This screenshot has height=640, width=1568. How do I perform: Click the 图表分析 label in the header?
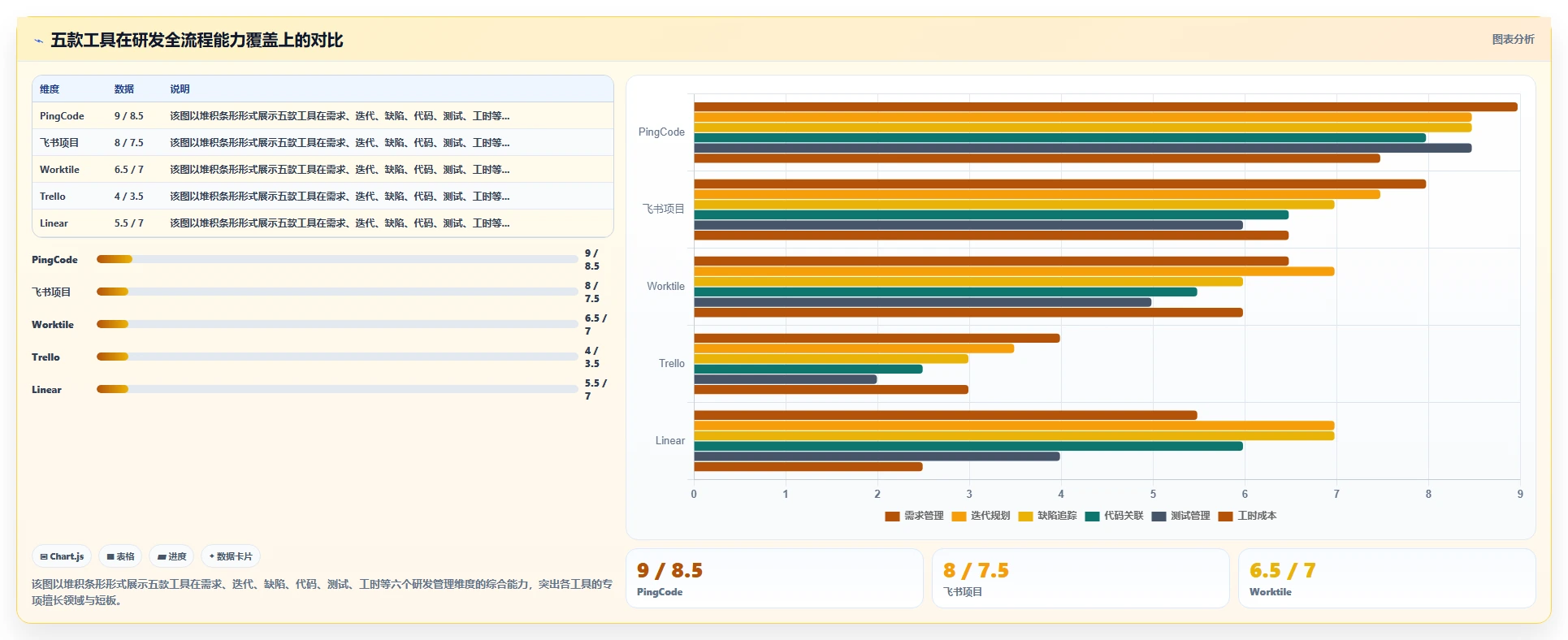click(x=1513, y=39)
